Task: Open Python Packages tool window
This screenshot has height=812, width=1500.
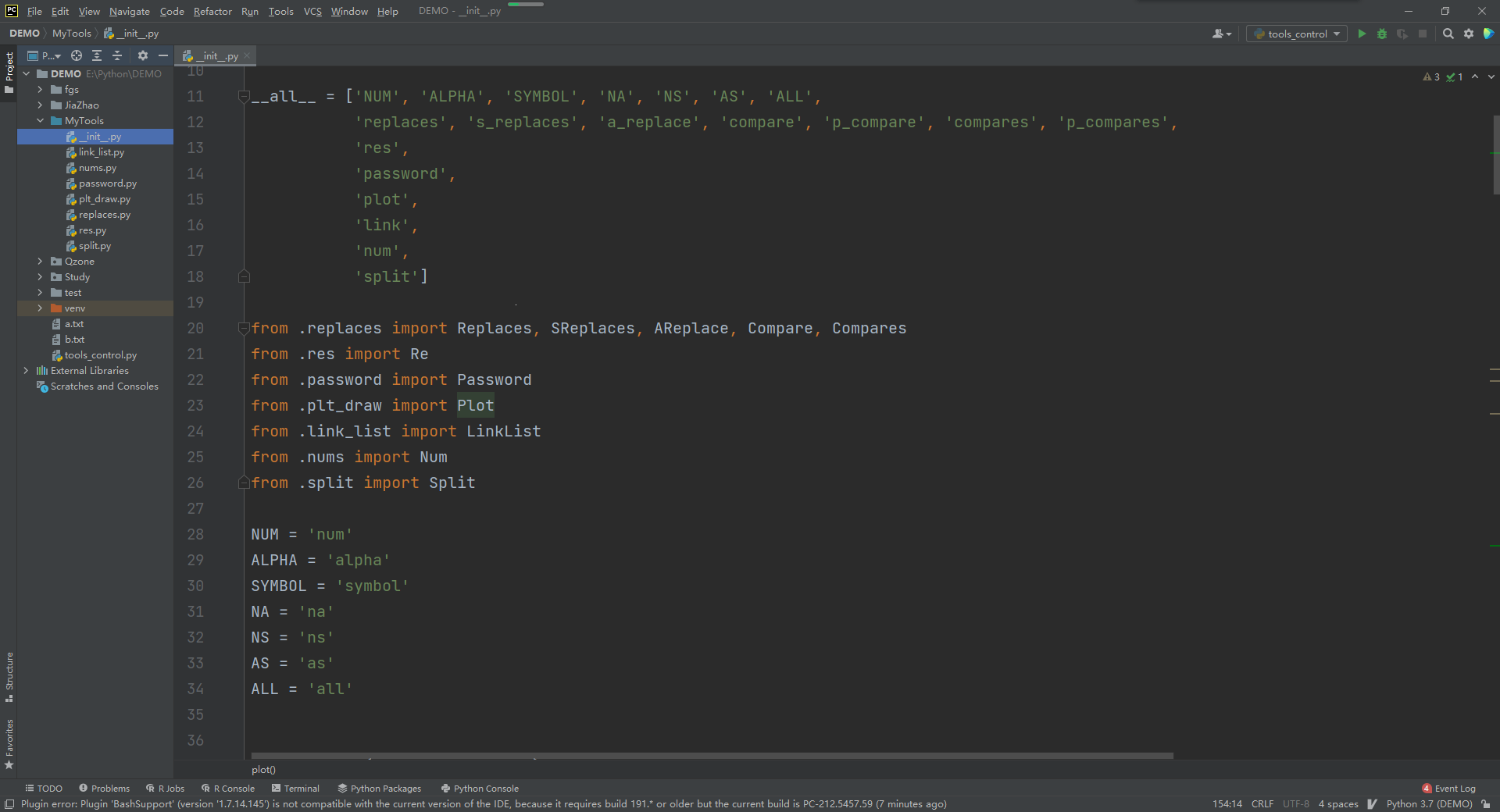Action: pyautogui.click(x=379, y=789)
